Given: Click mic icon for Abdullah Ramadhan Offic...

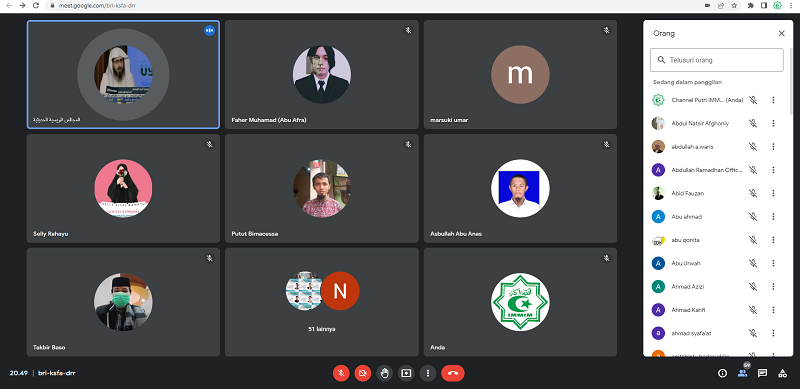Looking at the screenshot, I should pos(753,170).
